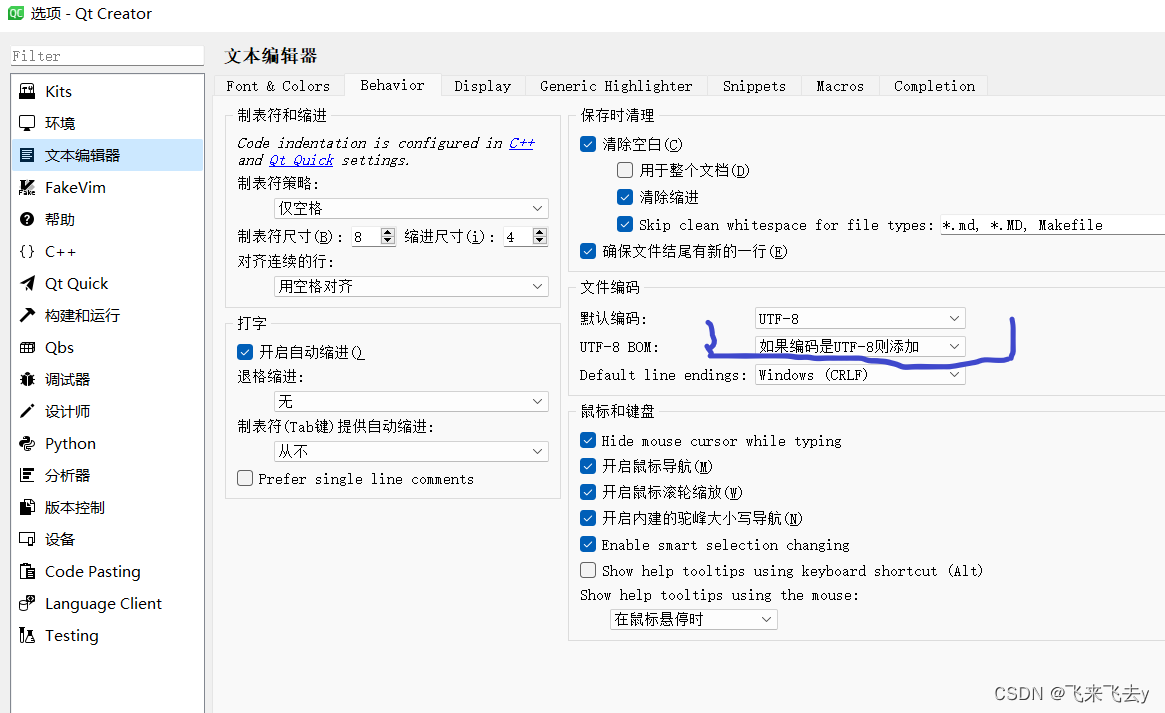
Task: Switch to the Display tab
Action: pos(483,86)
